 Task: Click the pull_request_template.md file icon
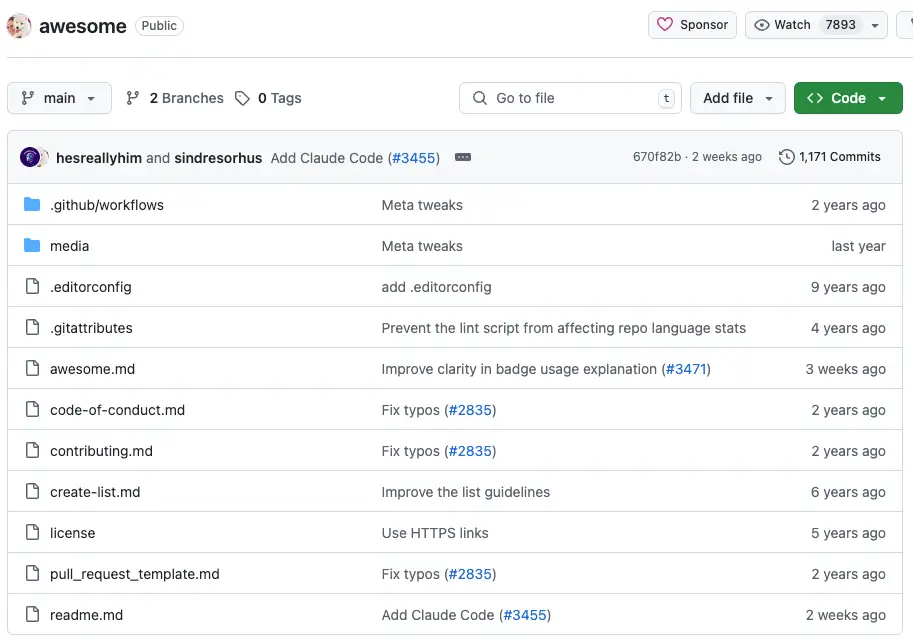[x=33, y=573]
